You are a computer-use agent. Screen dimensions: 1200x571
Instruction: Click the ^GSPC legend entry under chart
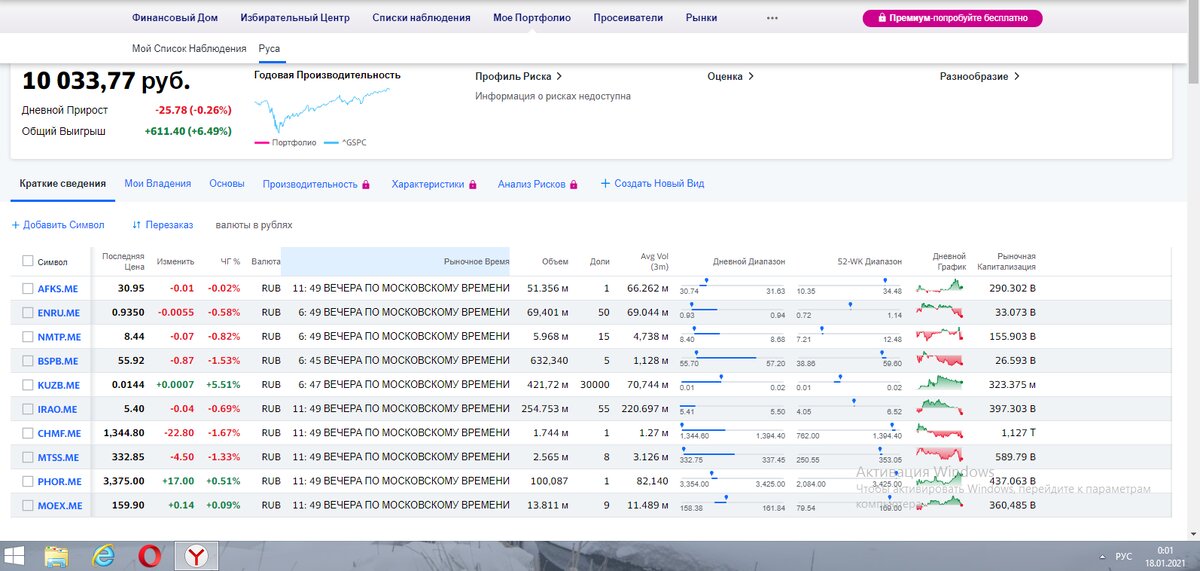tap(345, 143)
